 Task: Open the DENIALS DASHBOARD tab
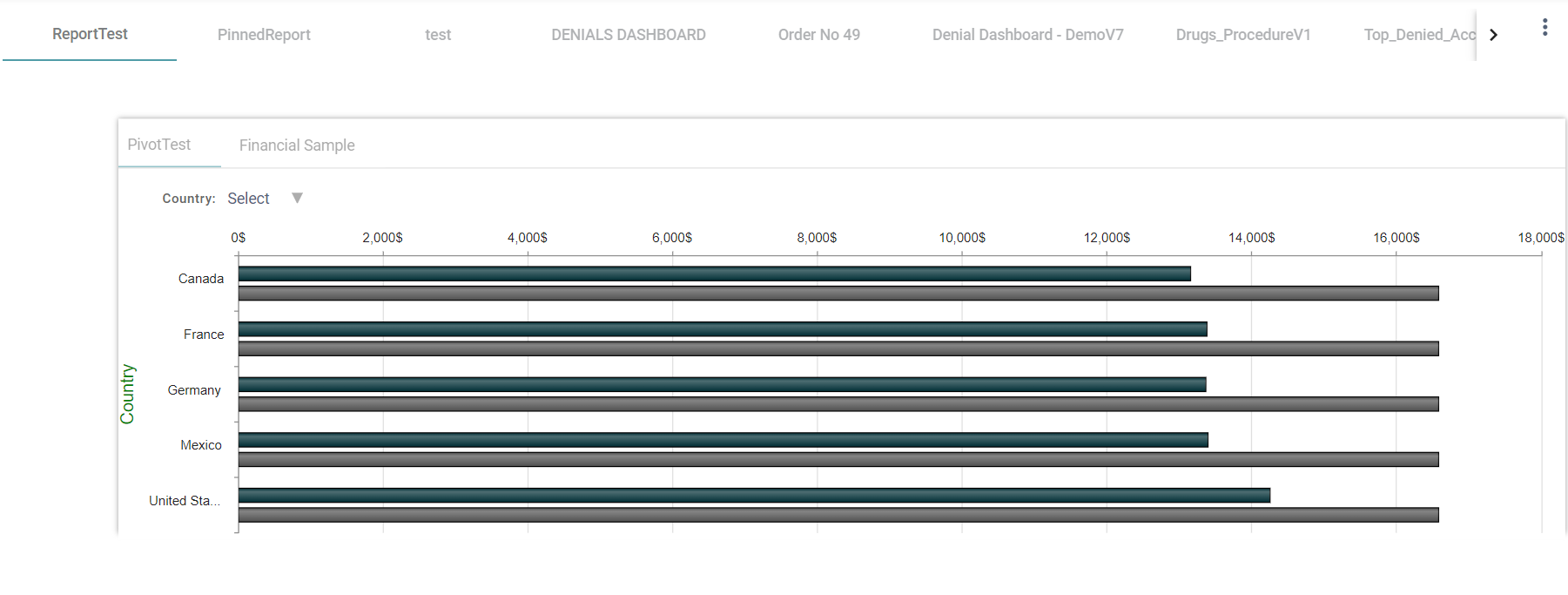tap(628, 35)
